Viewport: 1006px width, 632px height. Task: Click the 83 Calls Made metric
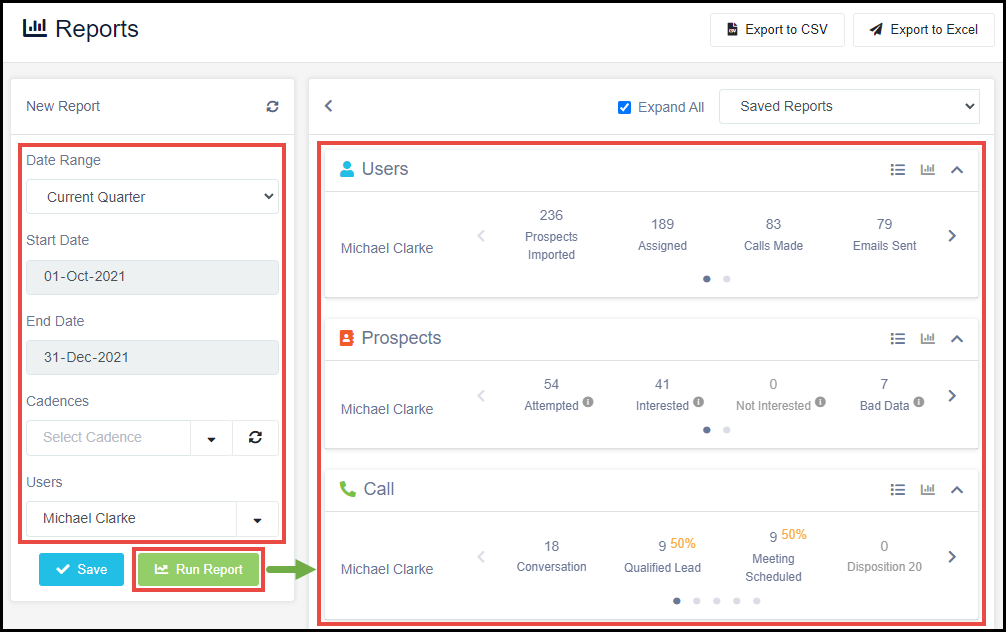click(x=773, y=235)
